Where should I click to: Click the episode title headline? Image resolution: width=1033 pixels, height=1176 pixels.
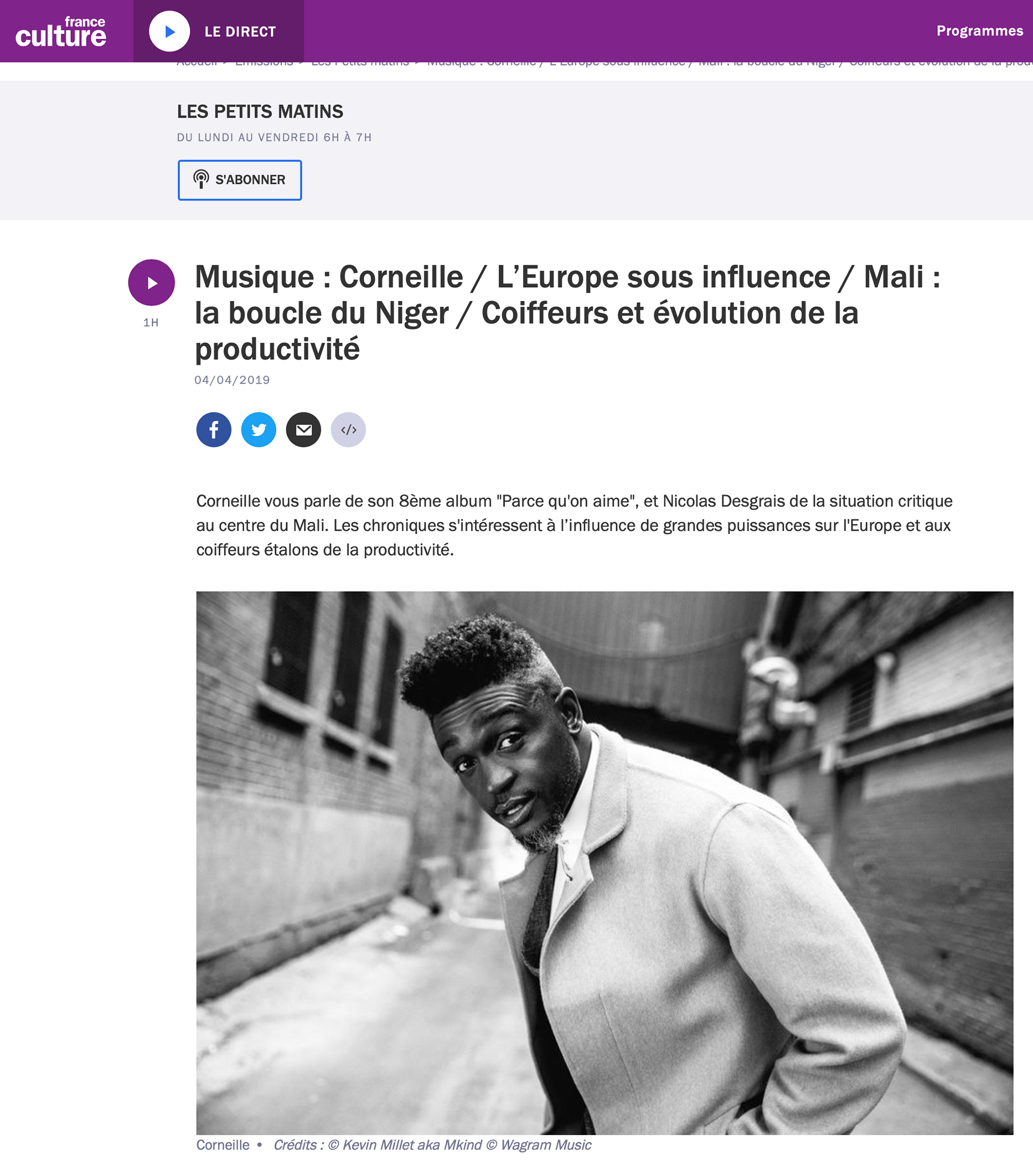(568, 313)
